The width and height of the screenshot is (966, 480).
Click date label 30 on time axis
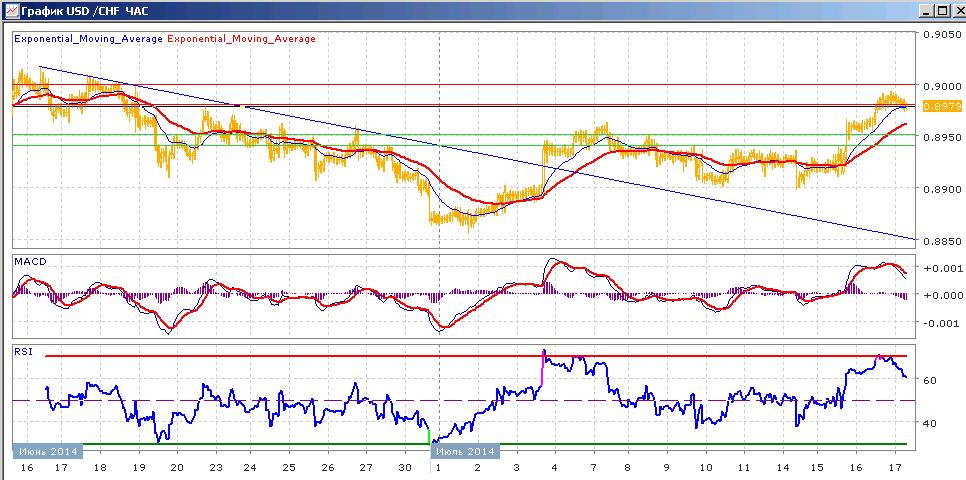(x=404, y=467)
